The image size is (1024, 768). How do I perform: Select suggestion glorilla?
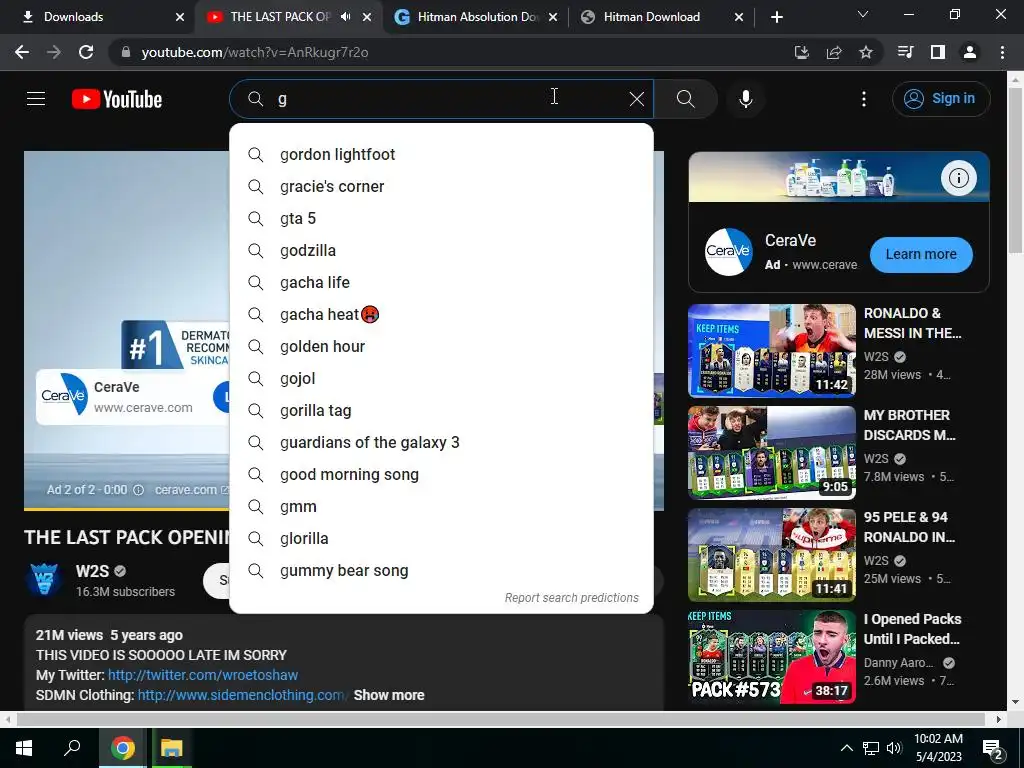[441, 538]
